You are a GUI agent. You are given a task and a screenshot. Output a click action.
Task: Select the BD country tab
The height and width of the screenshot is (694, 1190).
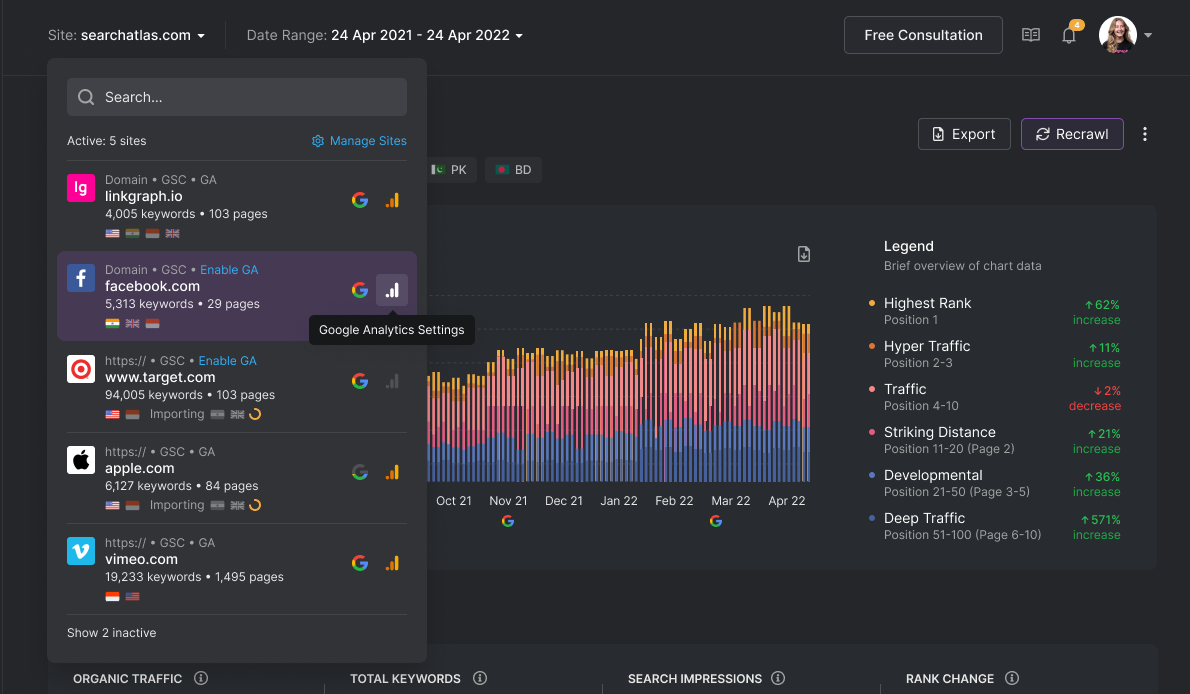click(513, 170)
